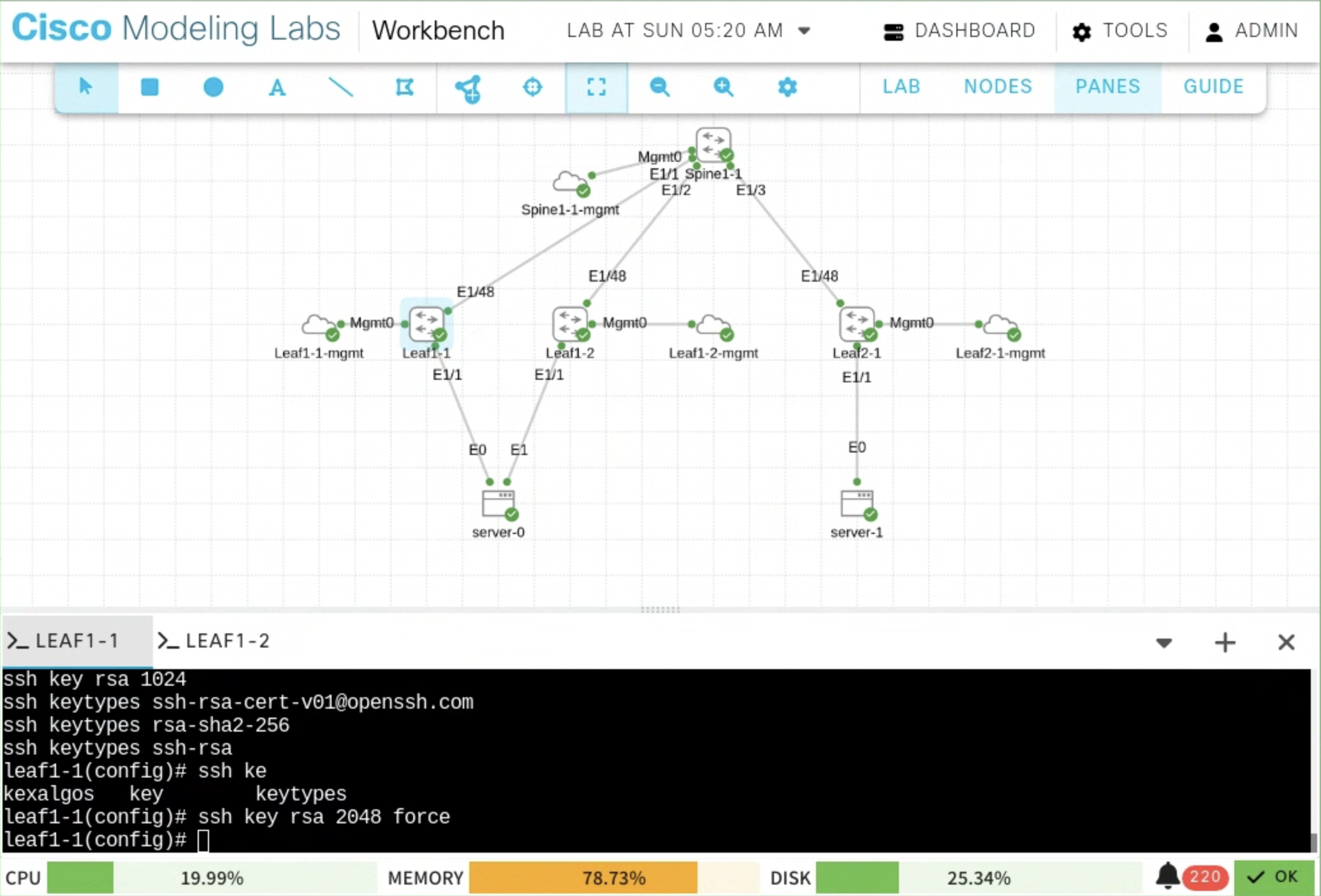This screenshot has width=1321, height=896.
Task: Activate the pointer selection tool
Action: tap(85, 87)
